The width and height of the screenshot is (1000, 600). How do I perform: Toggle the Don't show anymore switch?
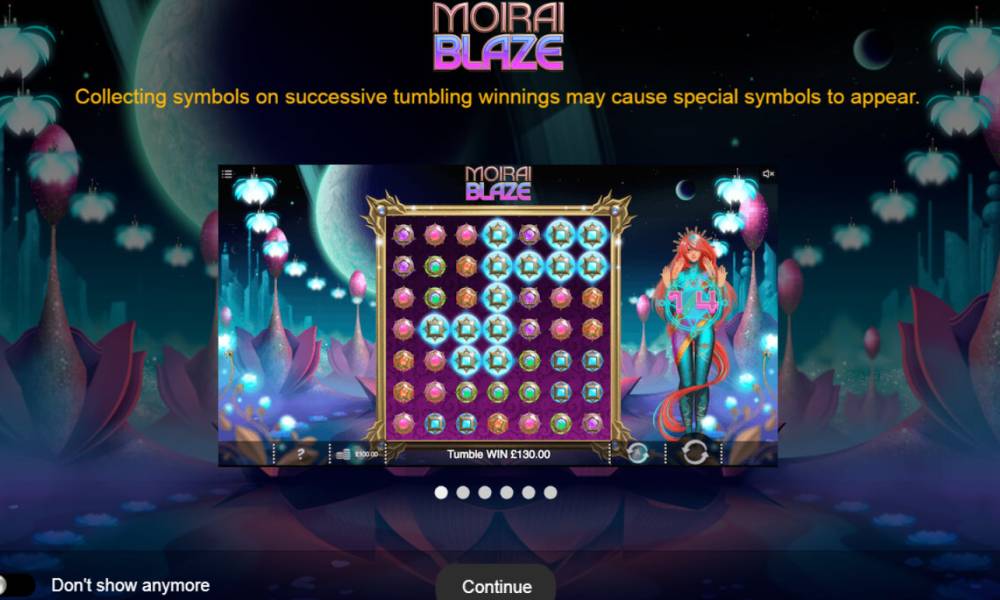(16, 585)
